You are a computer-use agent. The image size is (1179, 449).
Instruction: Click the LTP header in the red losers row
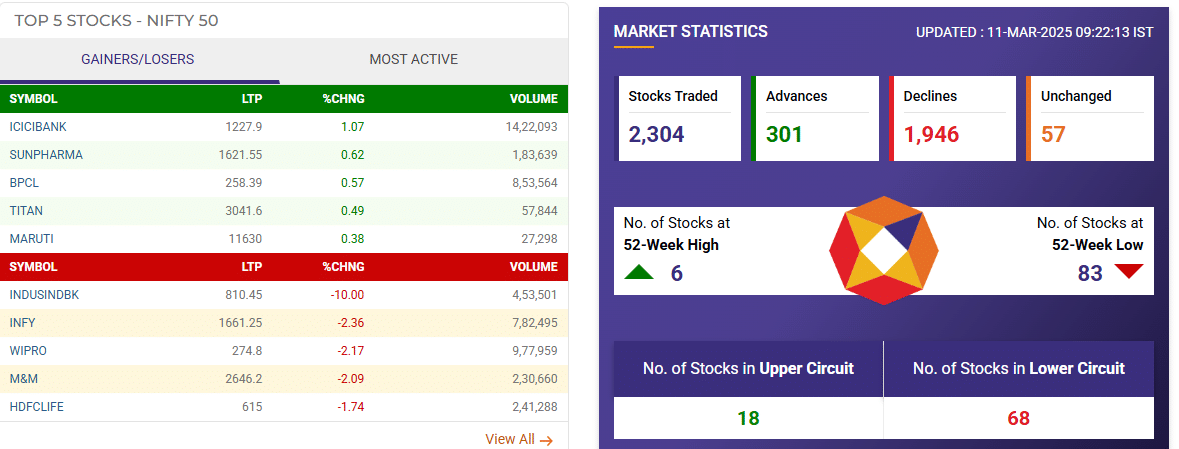(x=253, y=267)
